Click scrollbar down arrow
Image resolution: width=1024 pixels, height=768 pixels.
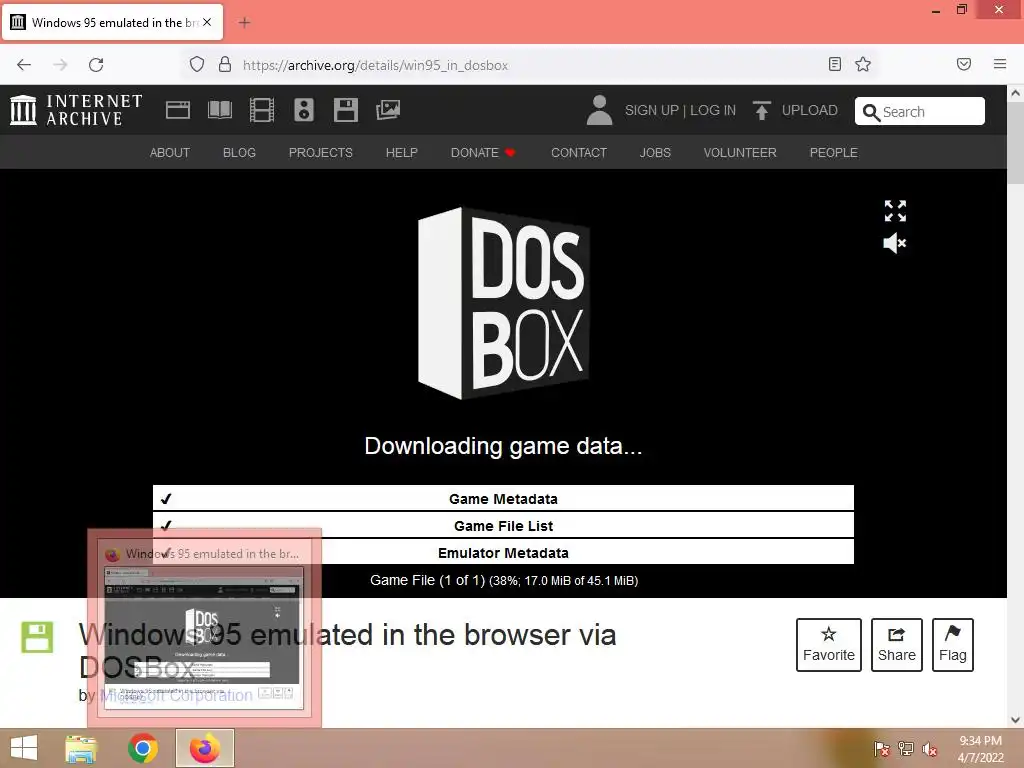tap(1015, 720)
